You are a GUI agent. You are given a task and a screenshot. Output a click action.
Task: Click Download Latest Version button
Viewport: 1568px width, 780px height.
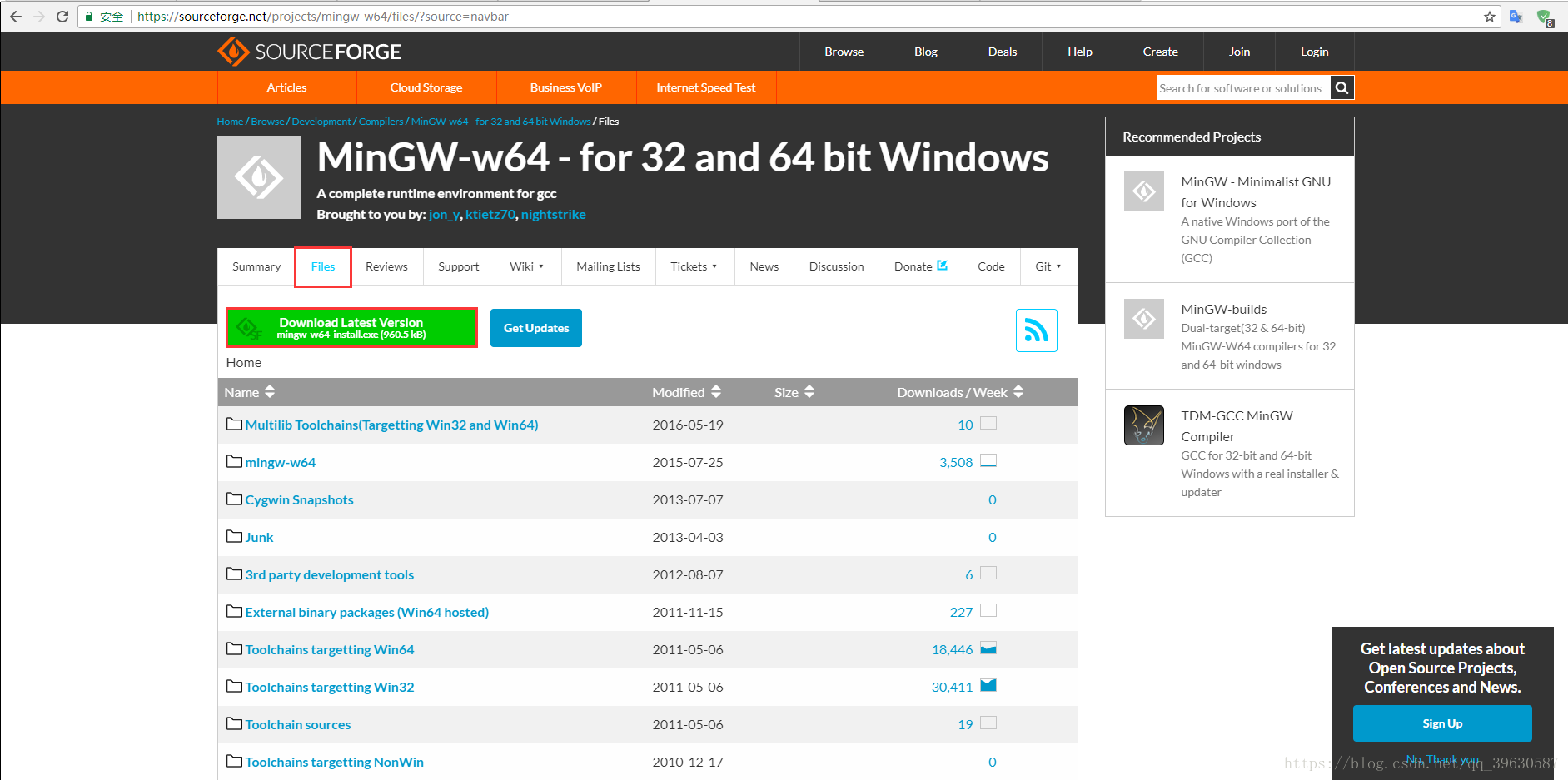[x=351, y=327]
